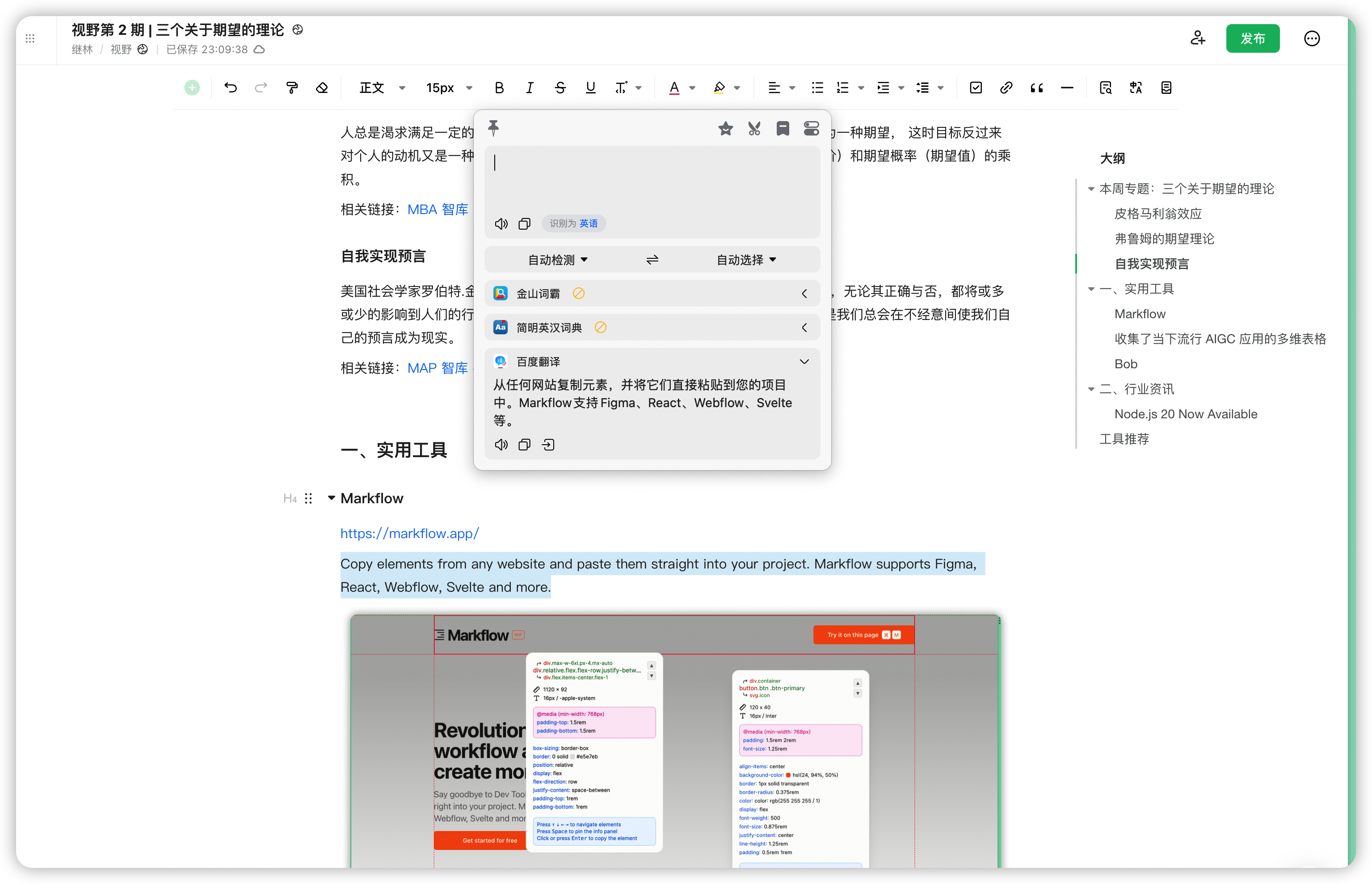Play pronunciation of Baidu translation result
The width and height of the screenshot is (1372, 884).
click(x=501, y=445)
